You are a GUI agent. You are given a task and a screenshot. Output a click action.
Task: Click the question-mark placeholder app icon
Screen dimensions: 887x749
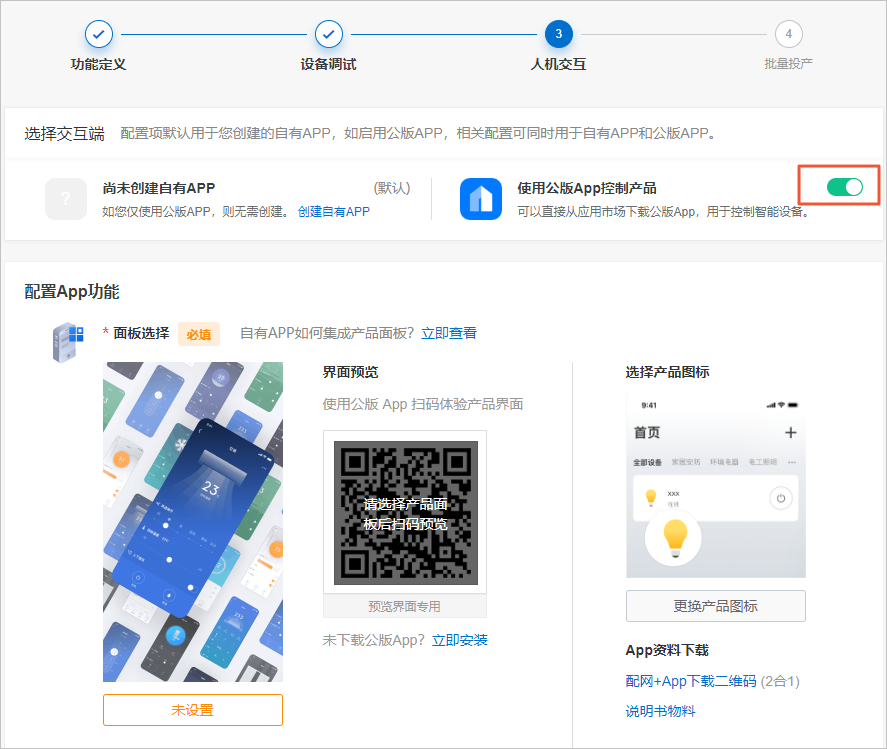[66, 199]
